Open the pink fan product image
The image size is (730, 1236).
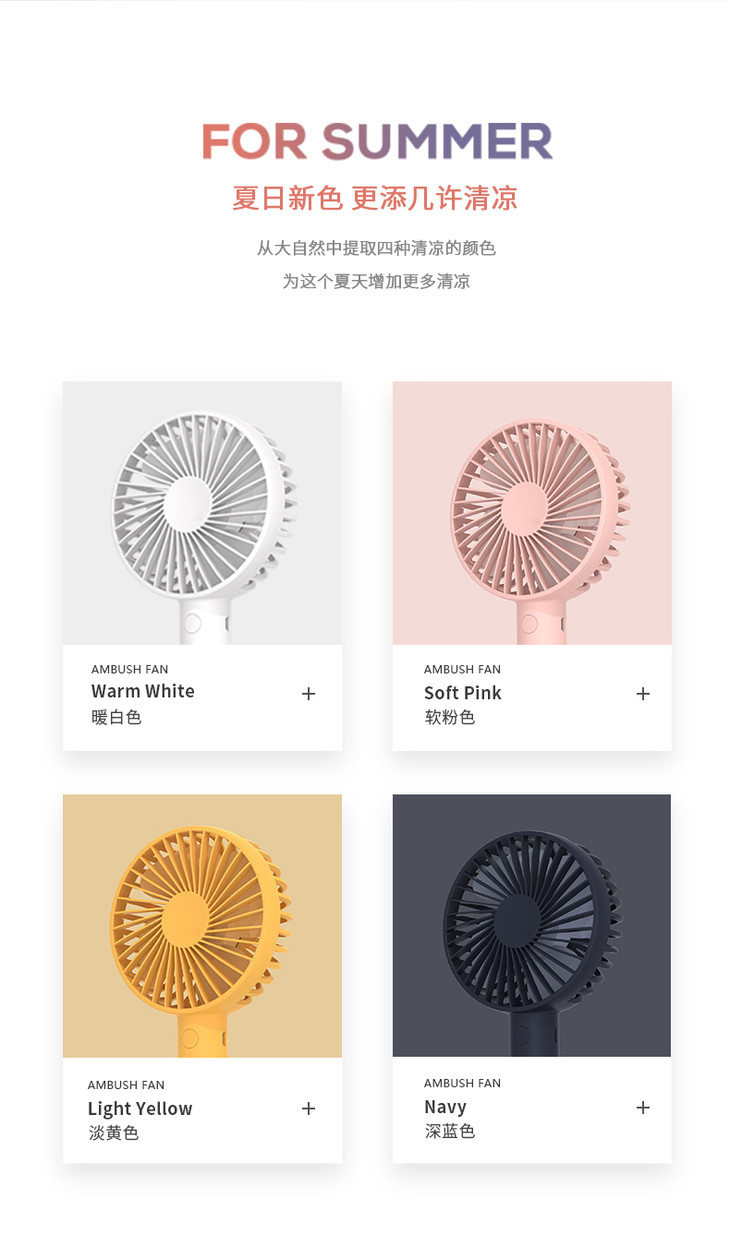532,513
